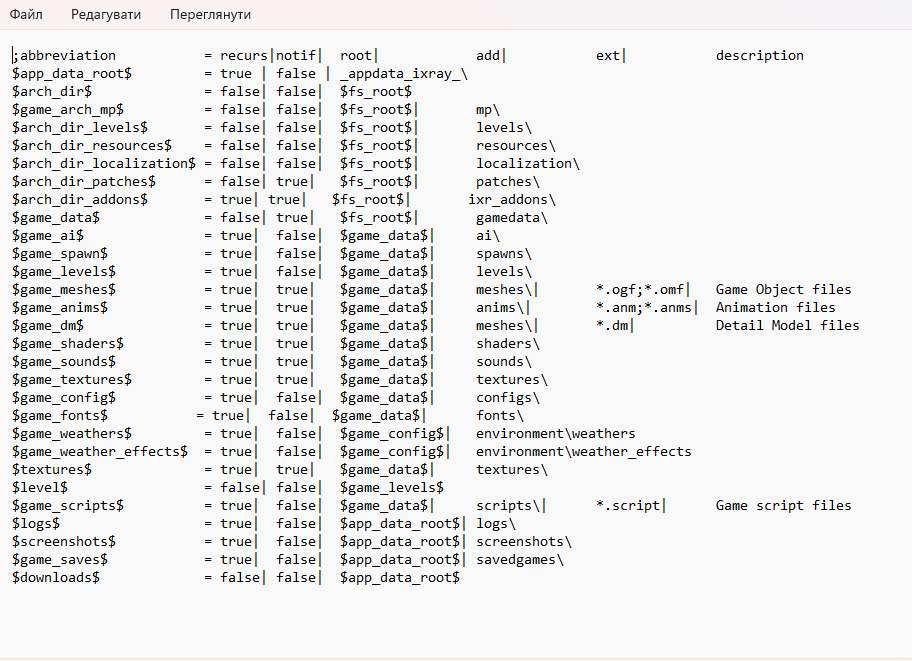Viewport: 912px width, 661px height.
Task: Place cursor on $game_weather_effects$ variable
Action: click(100, 452)
